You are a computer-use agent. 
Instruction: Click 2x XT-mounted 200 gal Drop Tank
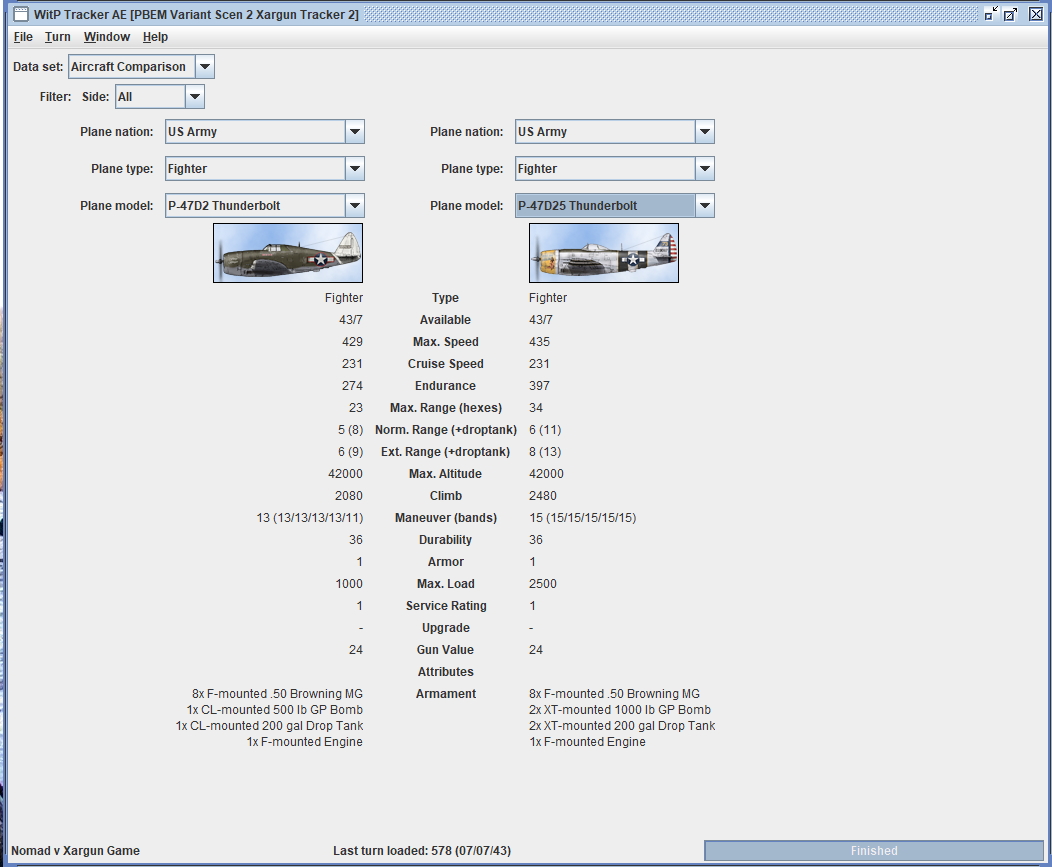coord(622,726)
